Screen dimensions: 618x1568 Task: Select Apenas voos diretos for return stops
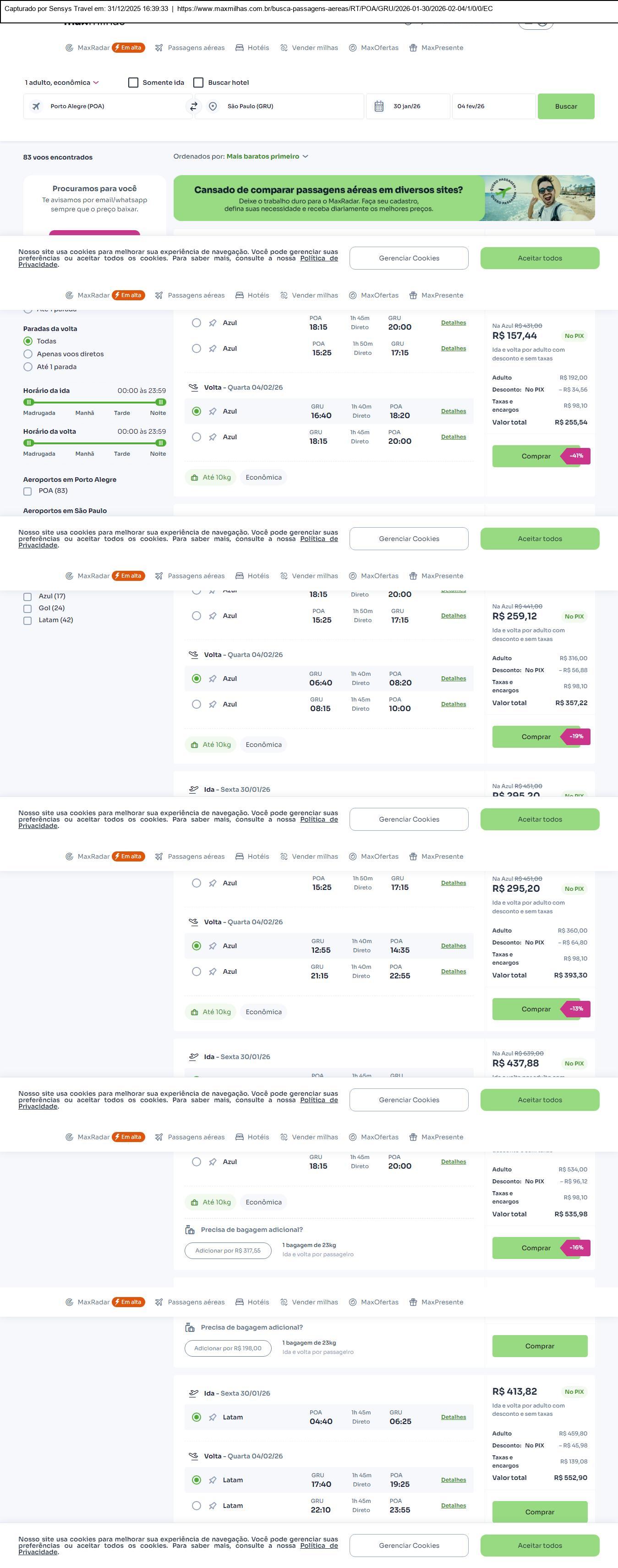pos(28,354)
